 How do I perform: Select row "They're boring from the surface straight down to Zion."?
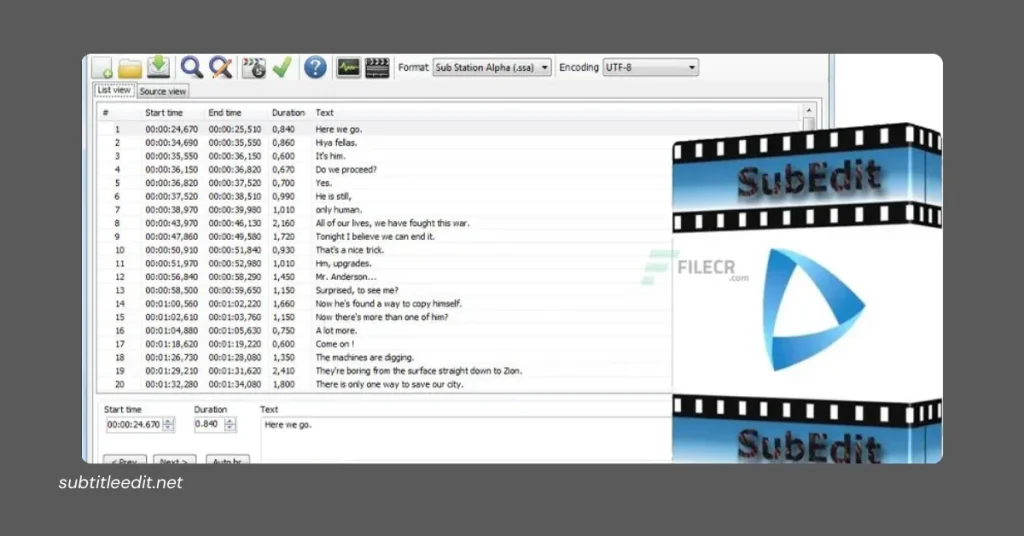tap(385, 371)
